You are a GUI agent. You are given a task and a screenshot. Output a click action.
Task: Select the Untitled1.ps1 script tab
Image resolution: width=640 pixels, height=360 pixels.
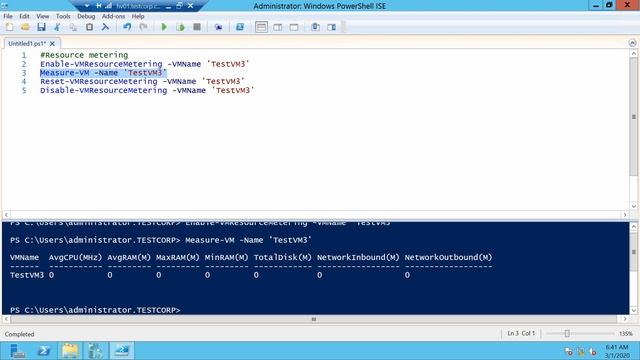(x=27, y=43)
